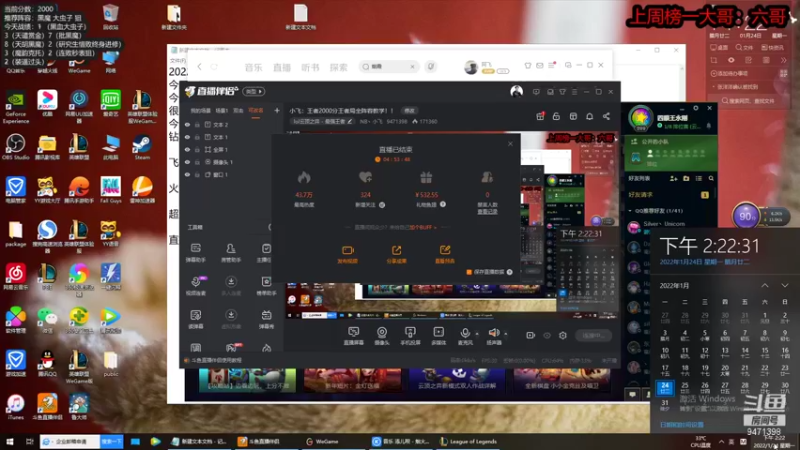Open OBS Studio desktop shortcut

15,147
